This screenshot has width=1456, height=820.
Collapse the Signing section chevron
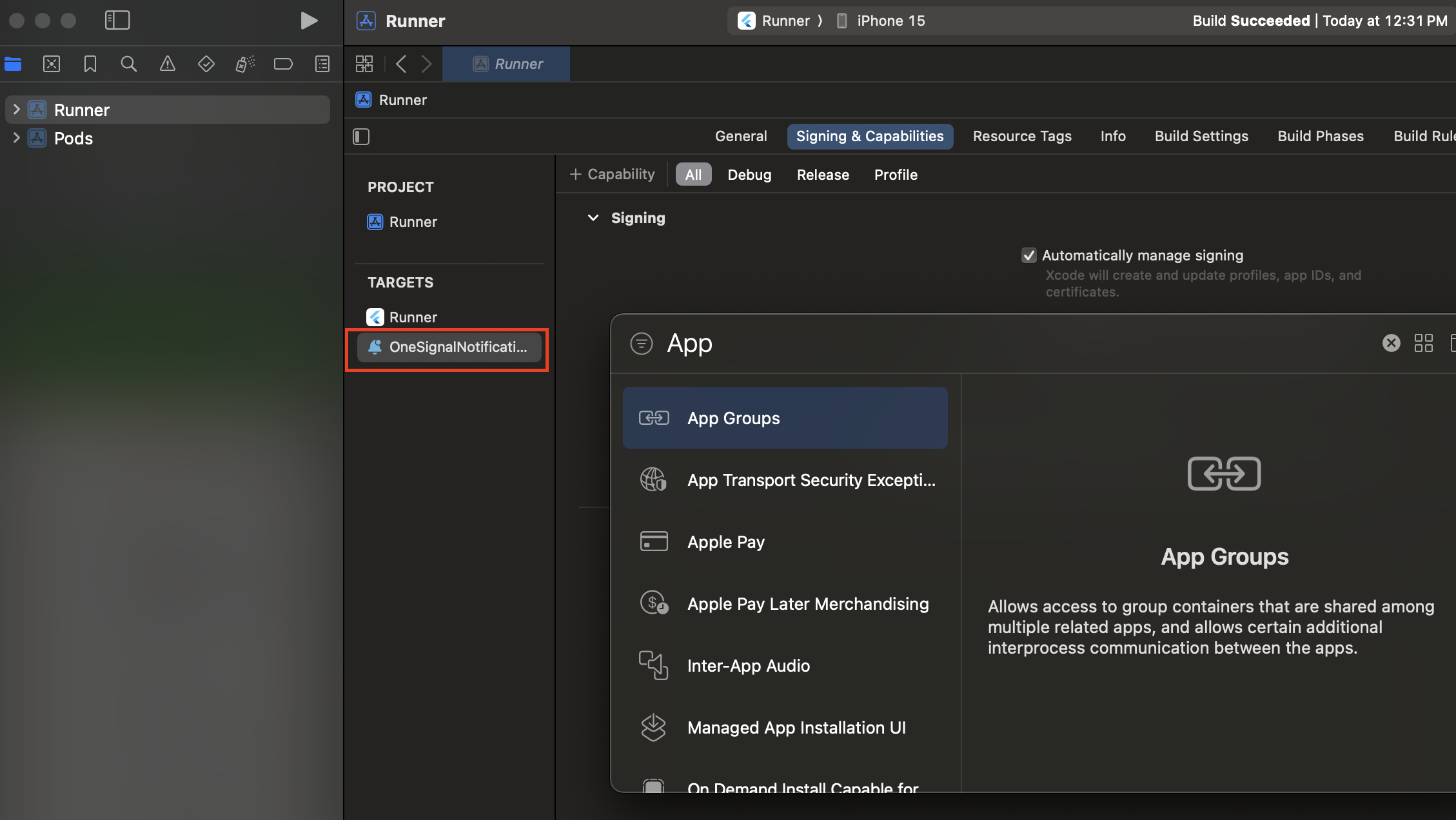tap(593, 218)
